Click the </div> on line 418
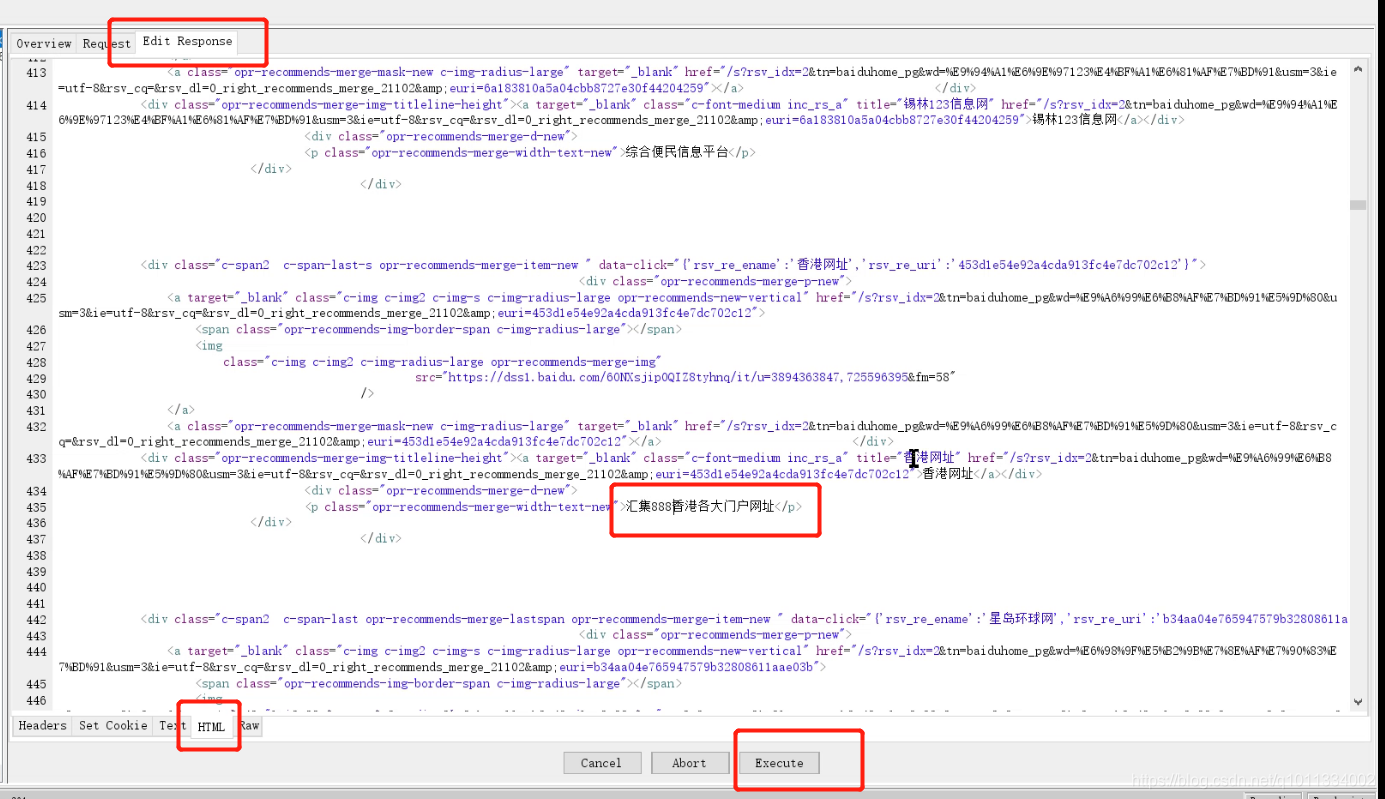The width and height of the screenshot is (1385, 799). [x=381, y=184]
